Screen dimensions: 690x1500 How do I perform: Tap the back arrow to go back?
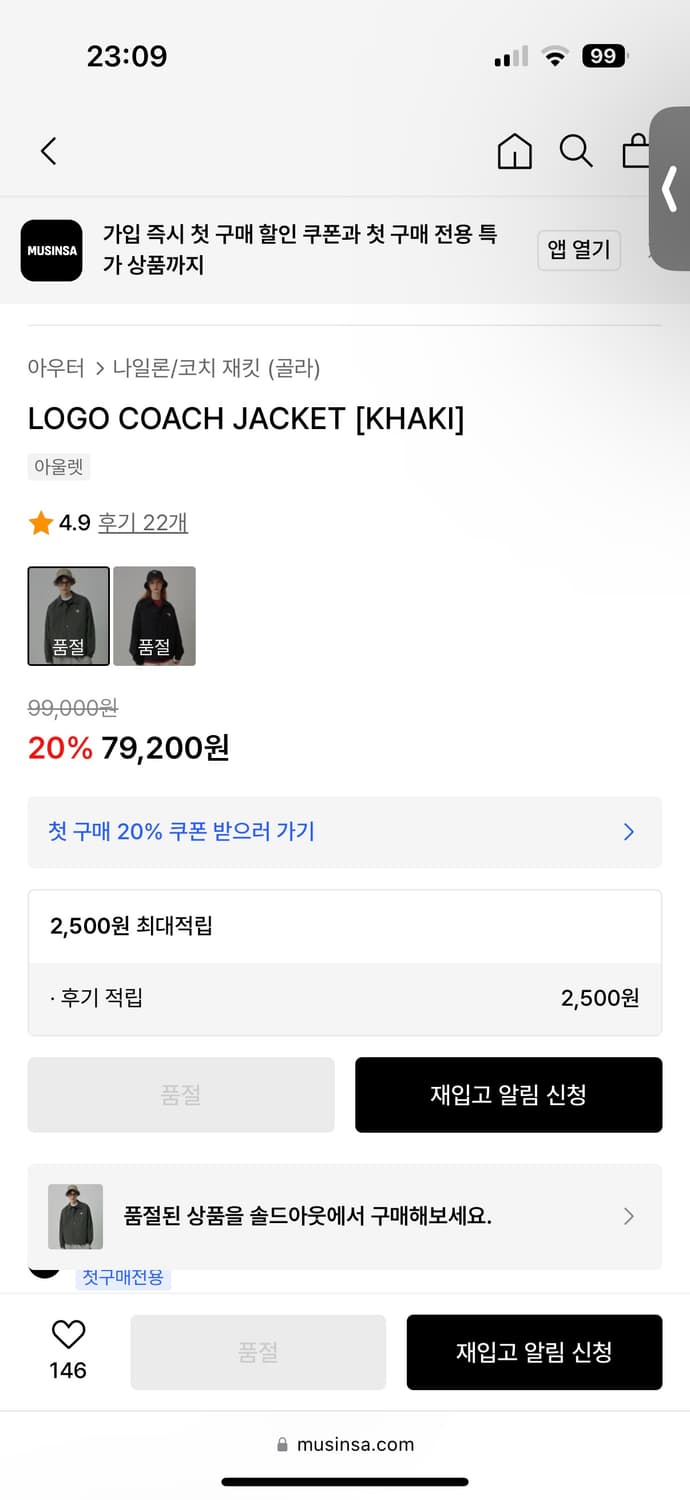coord(47,150)
